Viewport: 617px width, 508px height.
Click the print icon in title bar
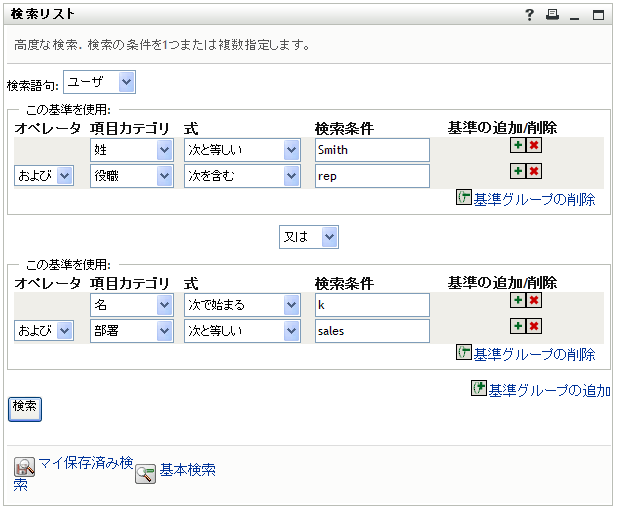pos(552,15)
